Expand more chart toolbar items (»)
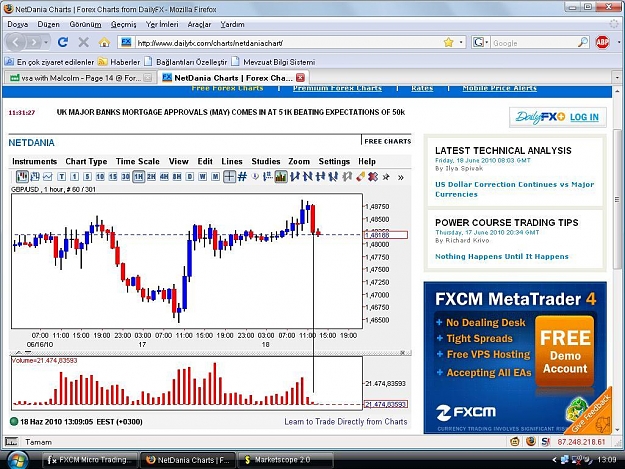The image size is (625, 469). (x=401, y=177)
